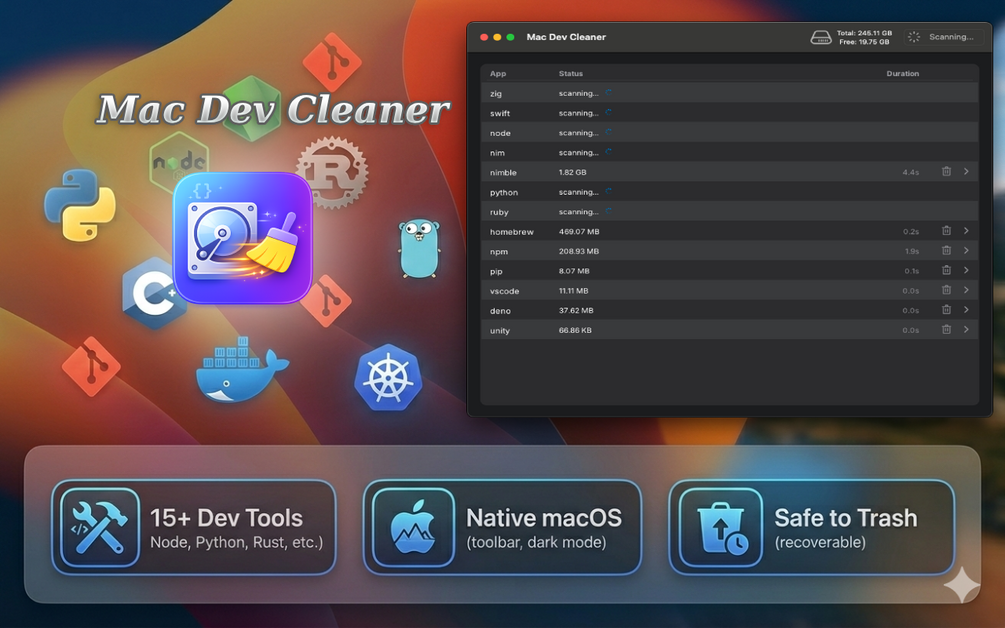
Task: Click the trash icon in the vscode row
Action: (x=946, y=290)
